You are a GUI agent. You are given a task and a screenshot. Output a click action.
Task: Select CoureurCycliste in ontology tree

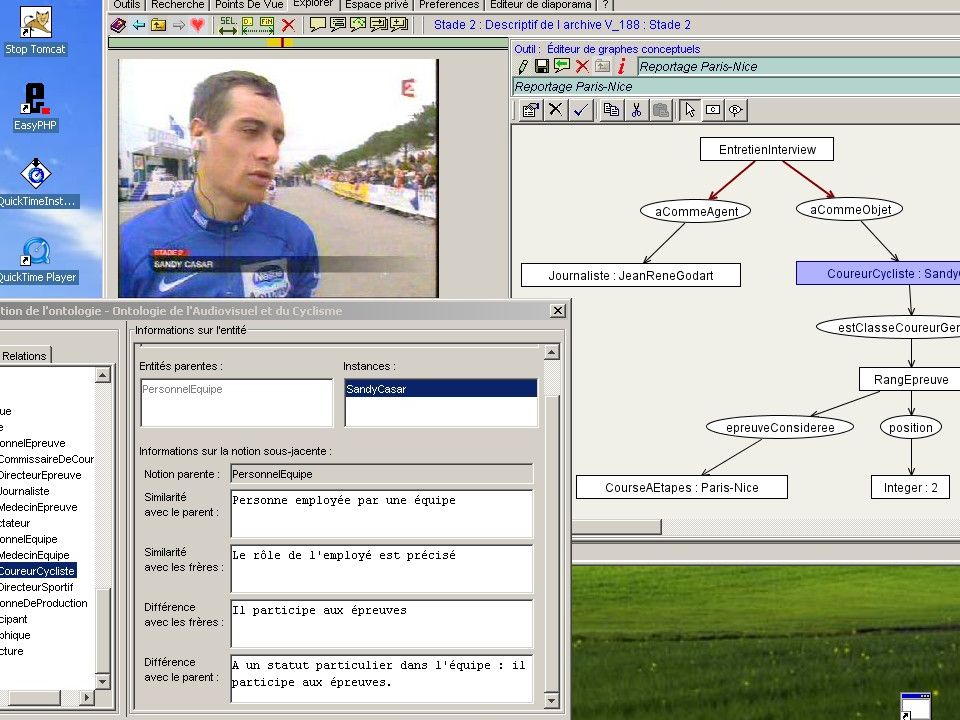[x=38, y=571]
